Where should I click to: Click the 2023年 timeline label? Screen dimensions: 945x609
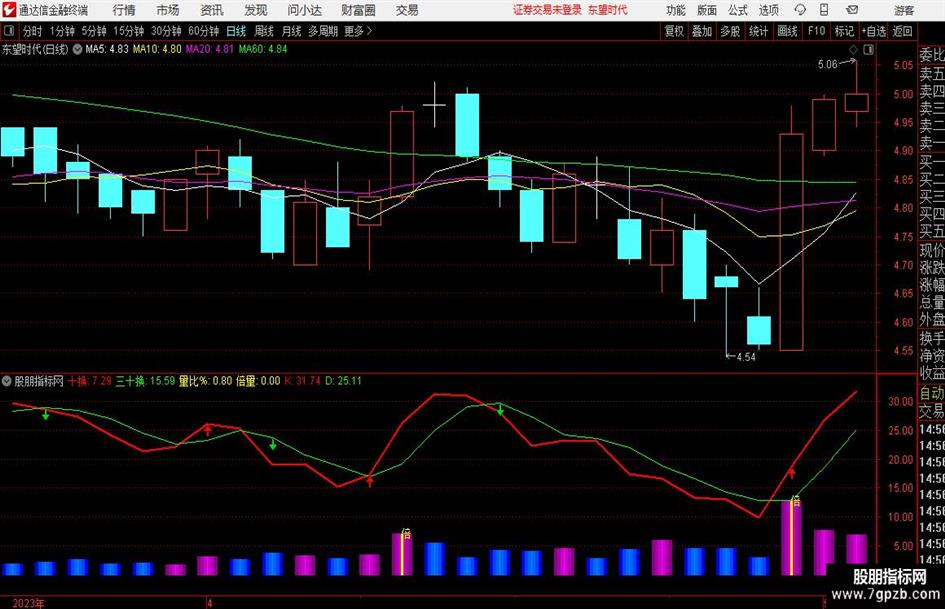click(28, 603)
